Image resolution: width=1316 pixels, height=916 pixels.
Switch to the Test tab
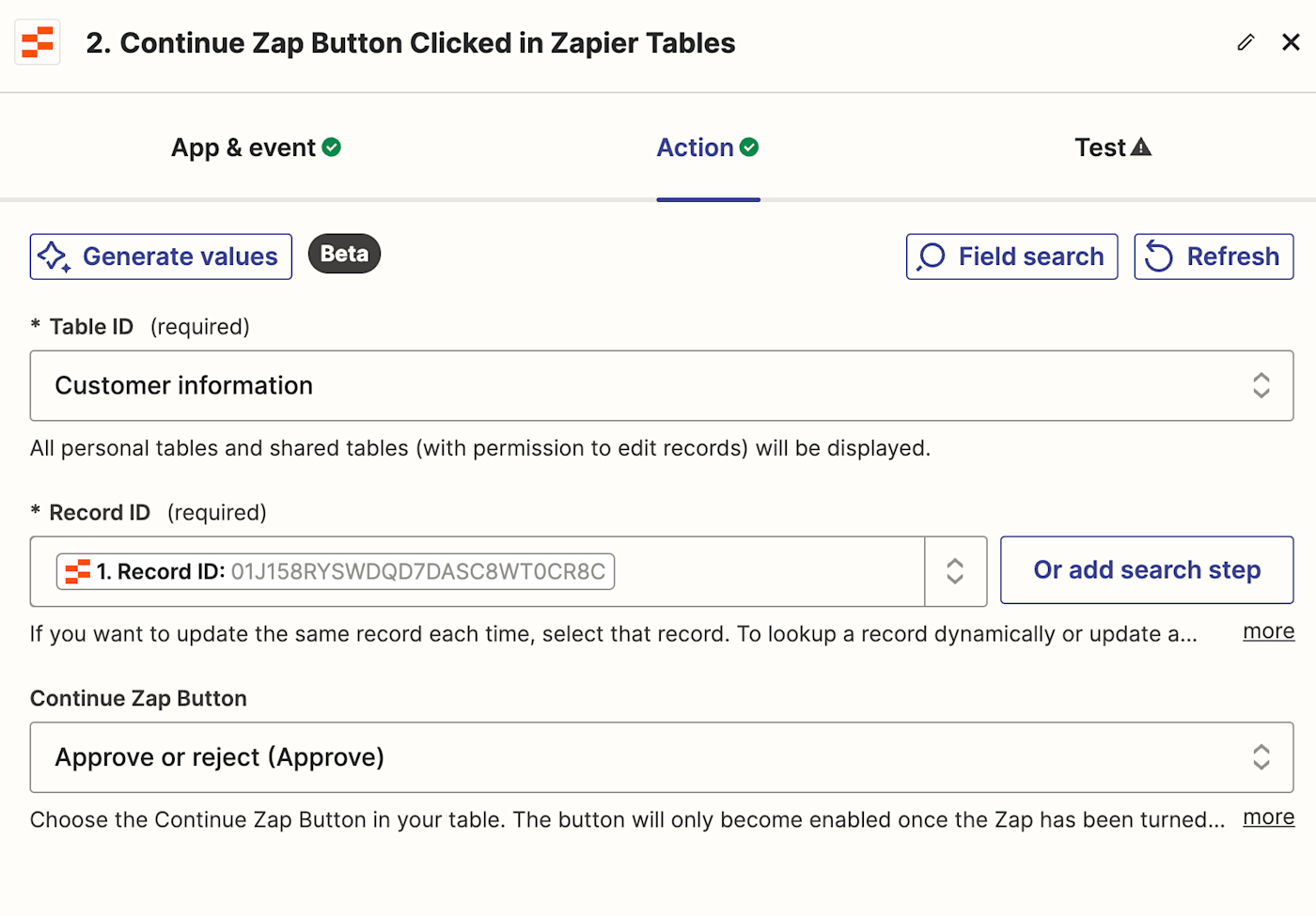coord(1100,147)
